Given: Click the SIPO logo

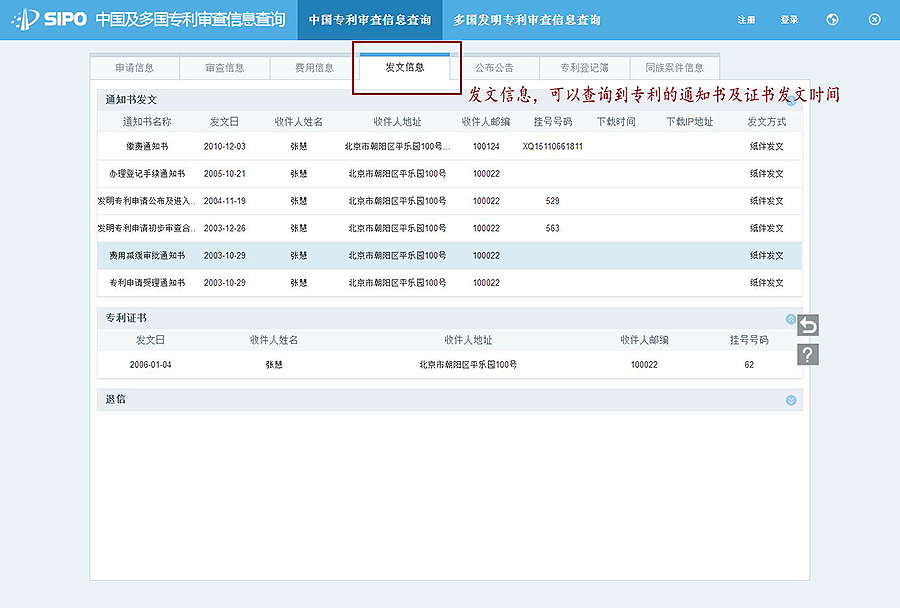Looking at the screenshot, I should point(50,20).
